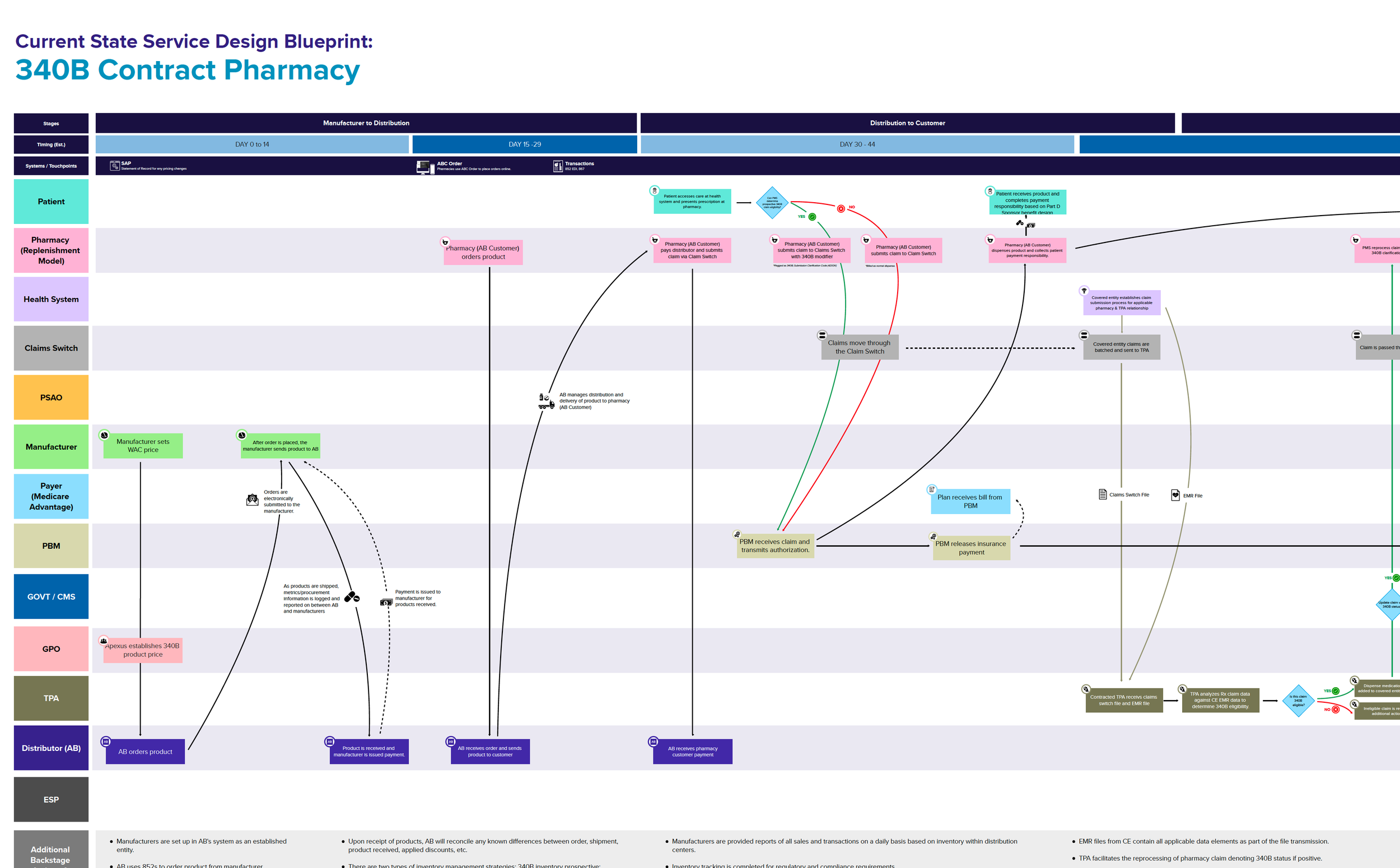Screen dimensions: 1400x868
Task: Click the green YES check marker
Action: tap(812, 217)
